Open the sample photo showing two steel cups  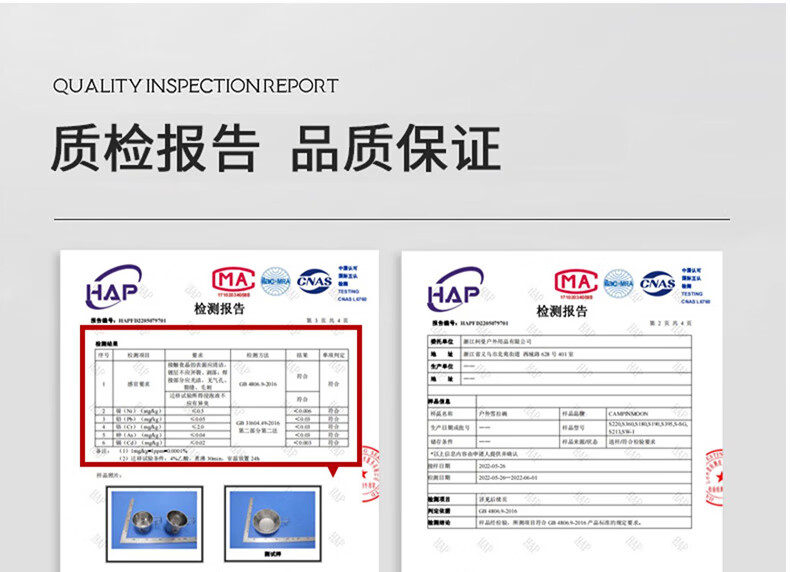tap(155, 524)
